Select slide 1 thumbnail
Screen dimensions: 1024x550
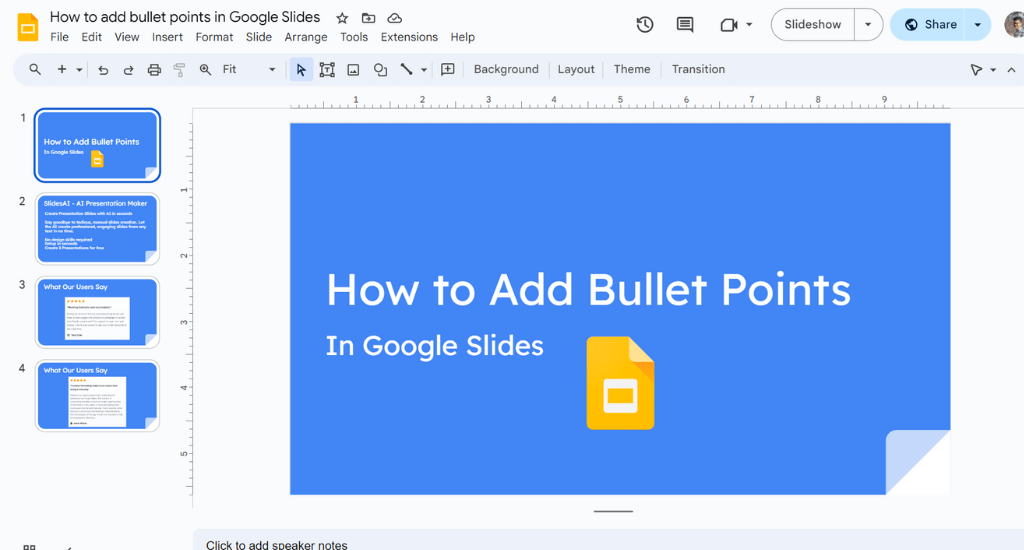coord(97,145)
